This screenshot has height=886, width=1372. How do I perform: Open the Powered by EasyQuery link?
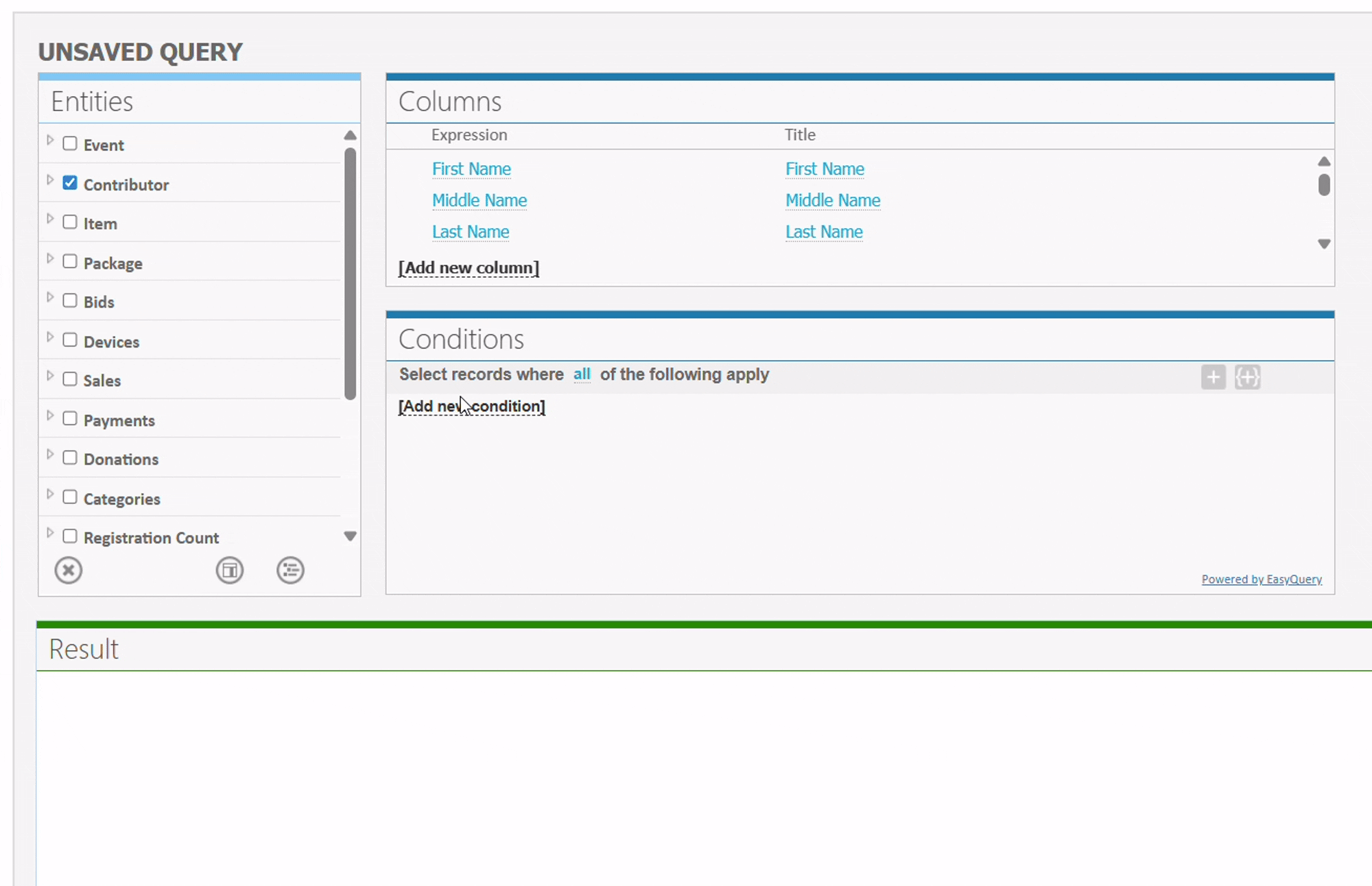click(x=1261, y=579)
